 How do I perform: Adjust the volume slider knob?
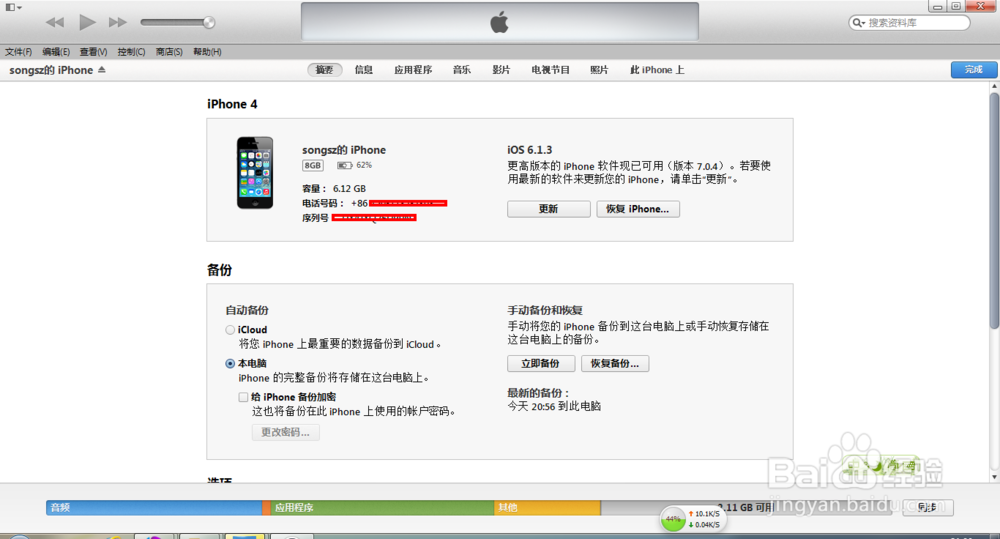click(209, 22)
